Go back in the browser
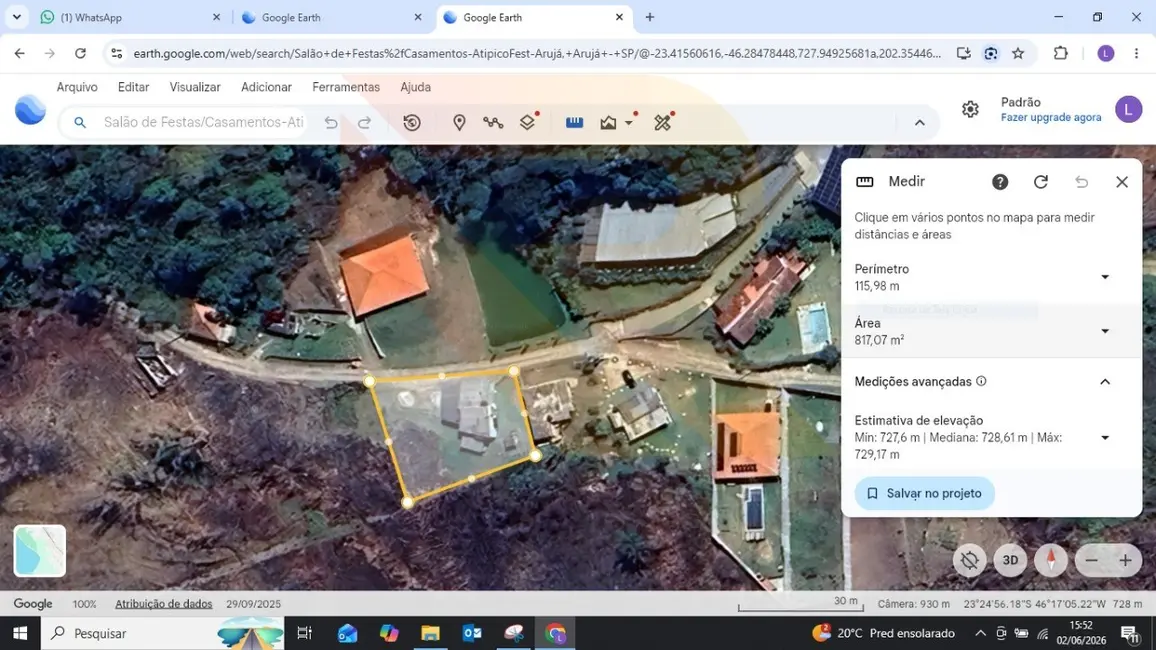Viewport: 1156px width, 650px height. [x=20, y=53]
